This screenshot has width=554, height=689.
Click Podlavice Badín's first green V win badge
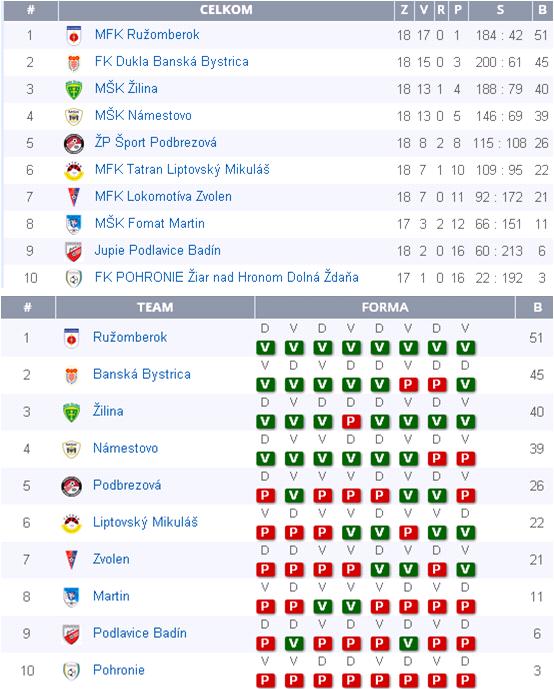(x=294, y=644)
